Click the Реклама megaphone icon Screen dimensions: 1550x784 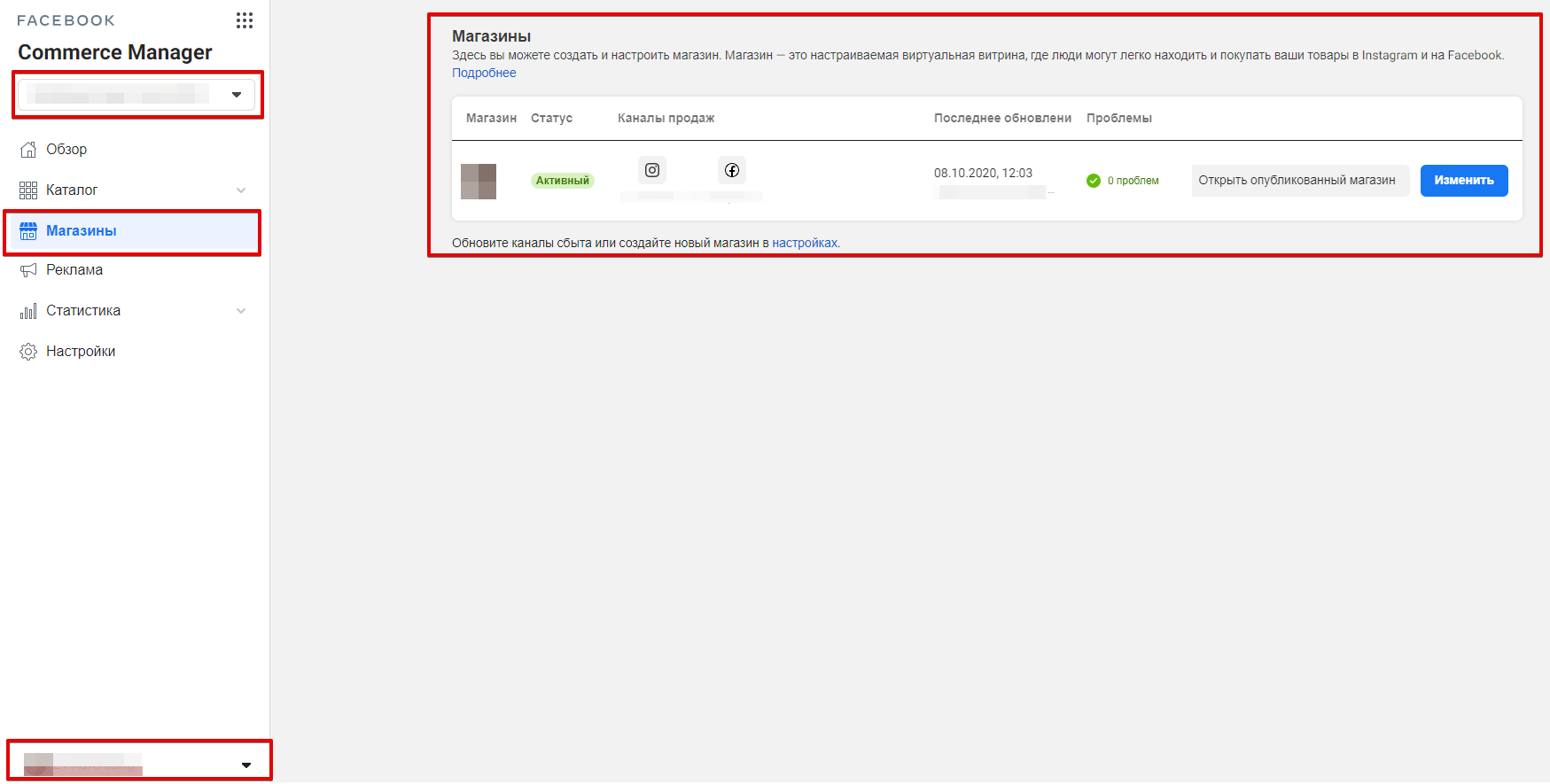point(28,270)
